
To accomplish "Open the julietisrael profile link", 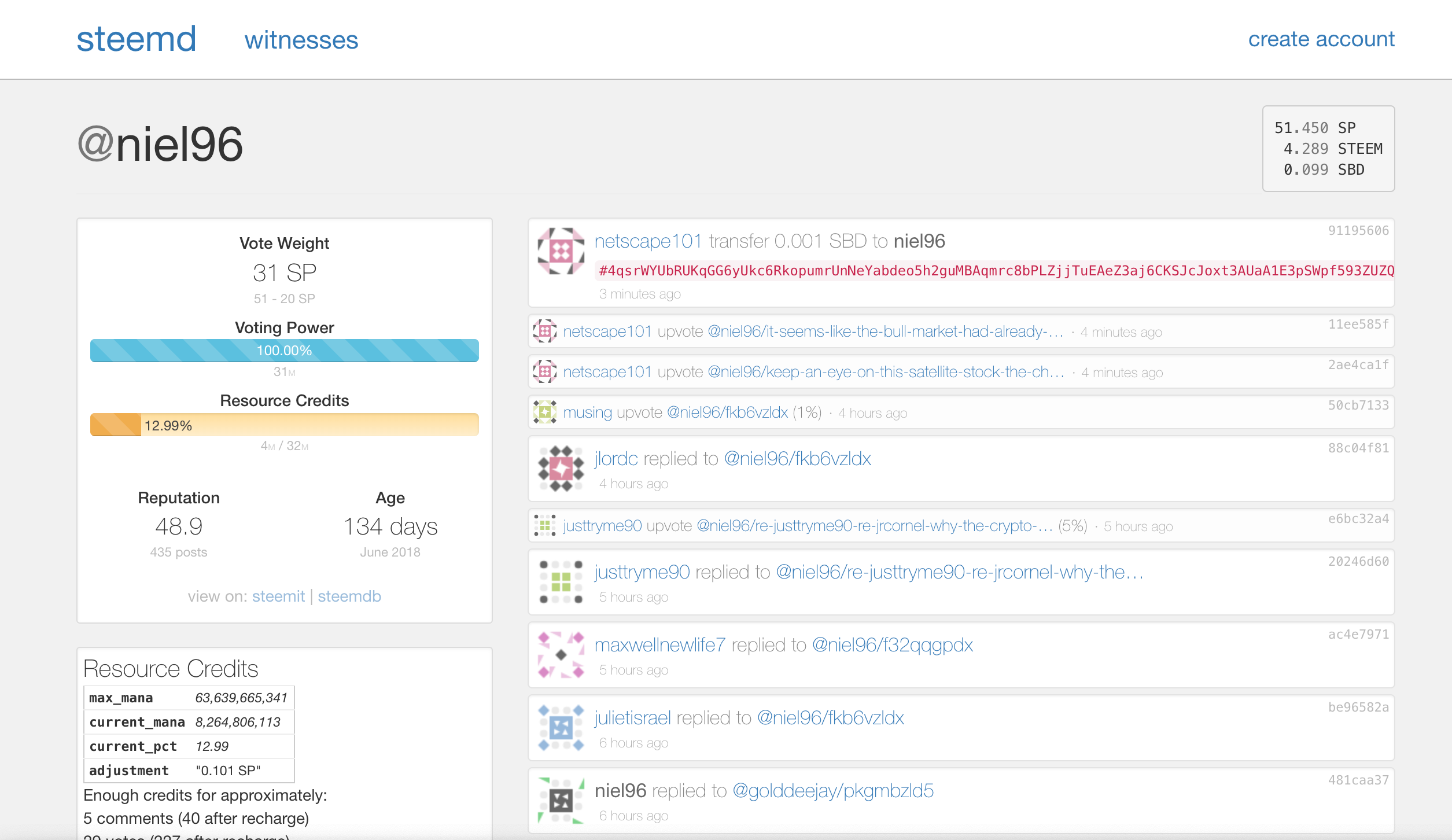I will click(633, 717).
